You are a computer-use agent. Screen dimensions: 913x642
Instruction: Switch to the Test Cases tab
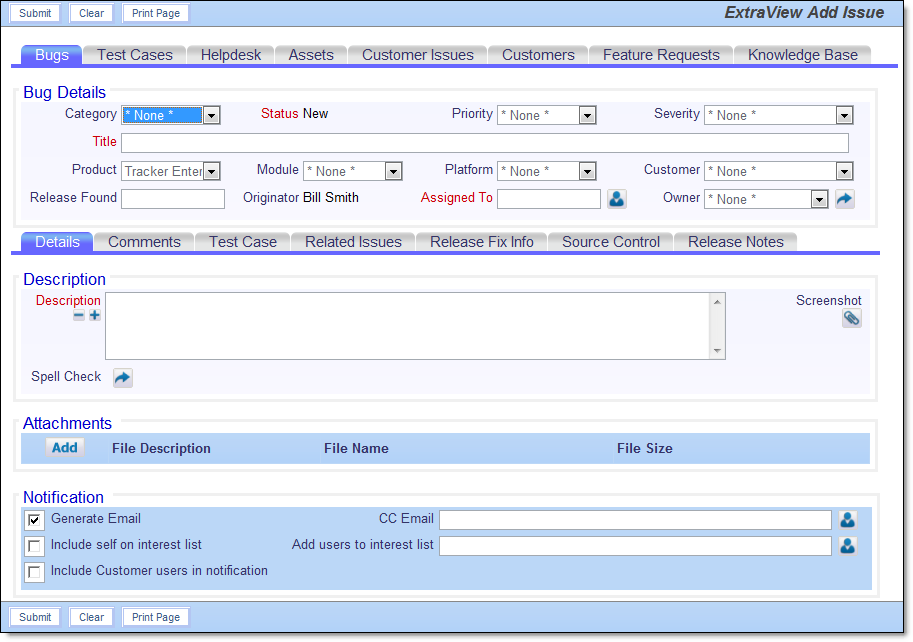[135, 55]
